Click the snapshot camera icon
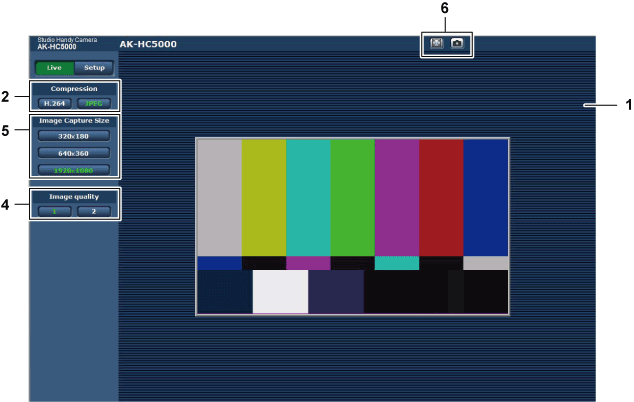Viewport: 634px width, 402px height. click(457, 43)
